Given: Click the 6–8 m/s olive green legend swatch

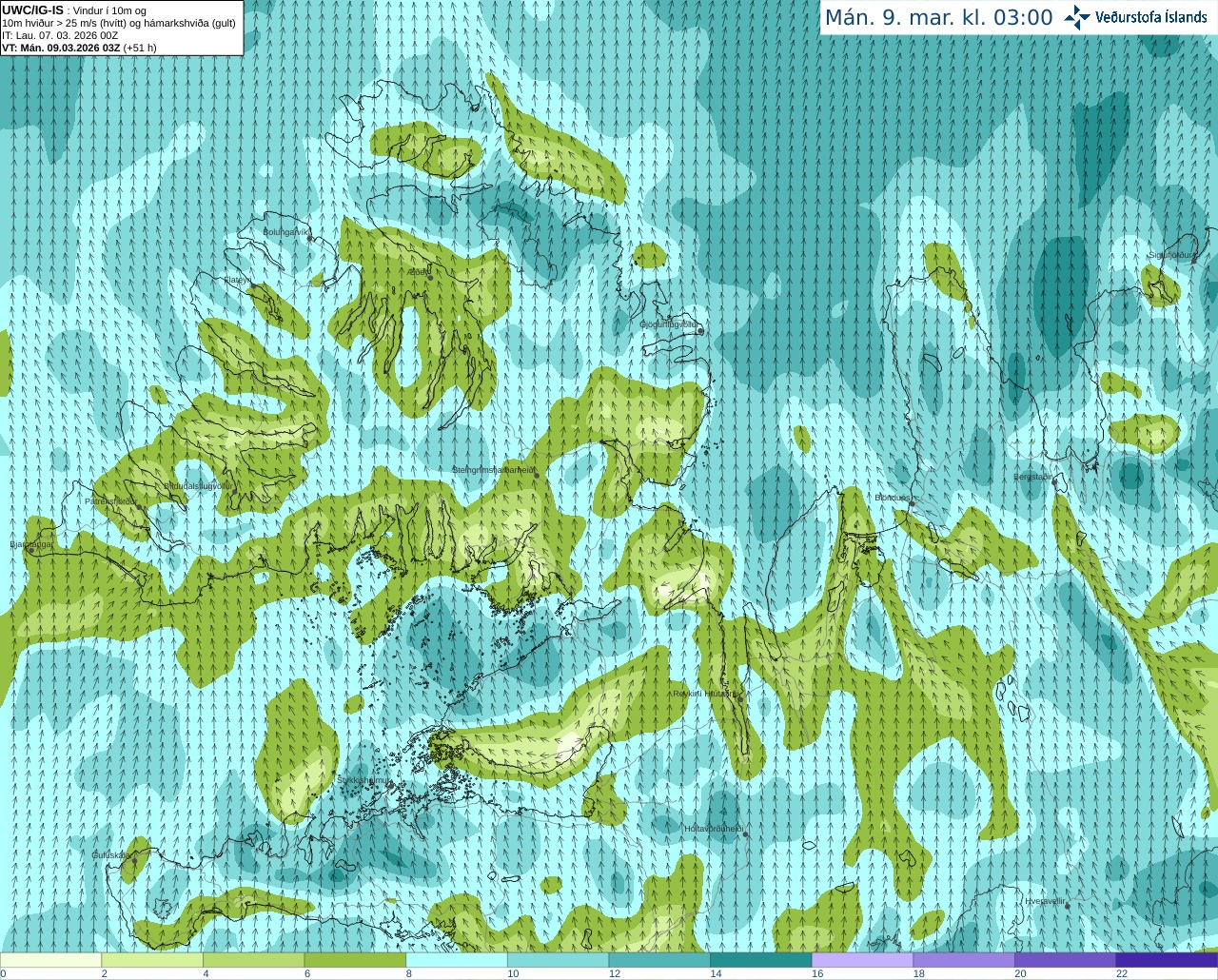Looking at the screenshot, I should click(x=355, y=960).
